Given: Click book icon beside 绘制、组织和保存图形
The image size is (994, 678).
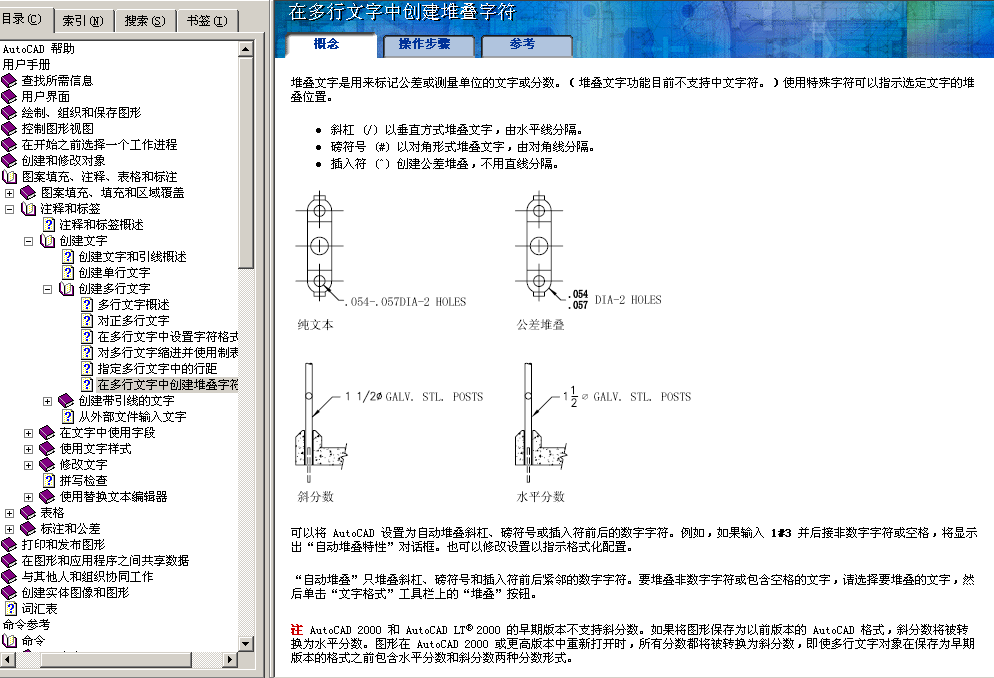Looking at the screenshot, I should [9, 113].
